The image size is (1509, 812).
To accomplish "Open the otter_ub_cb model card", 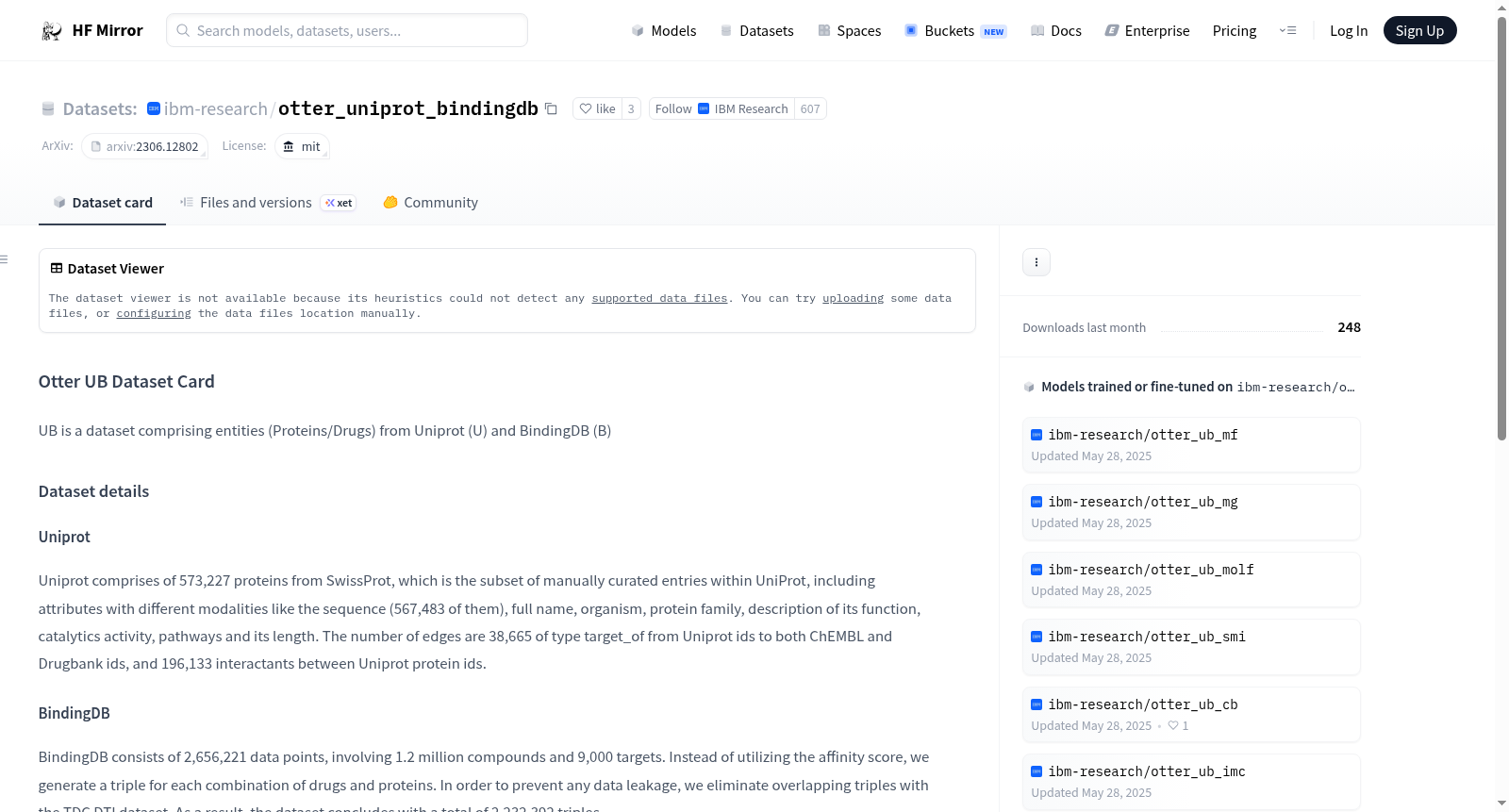I will (1191, 715).
